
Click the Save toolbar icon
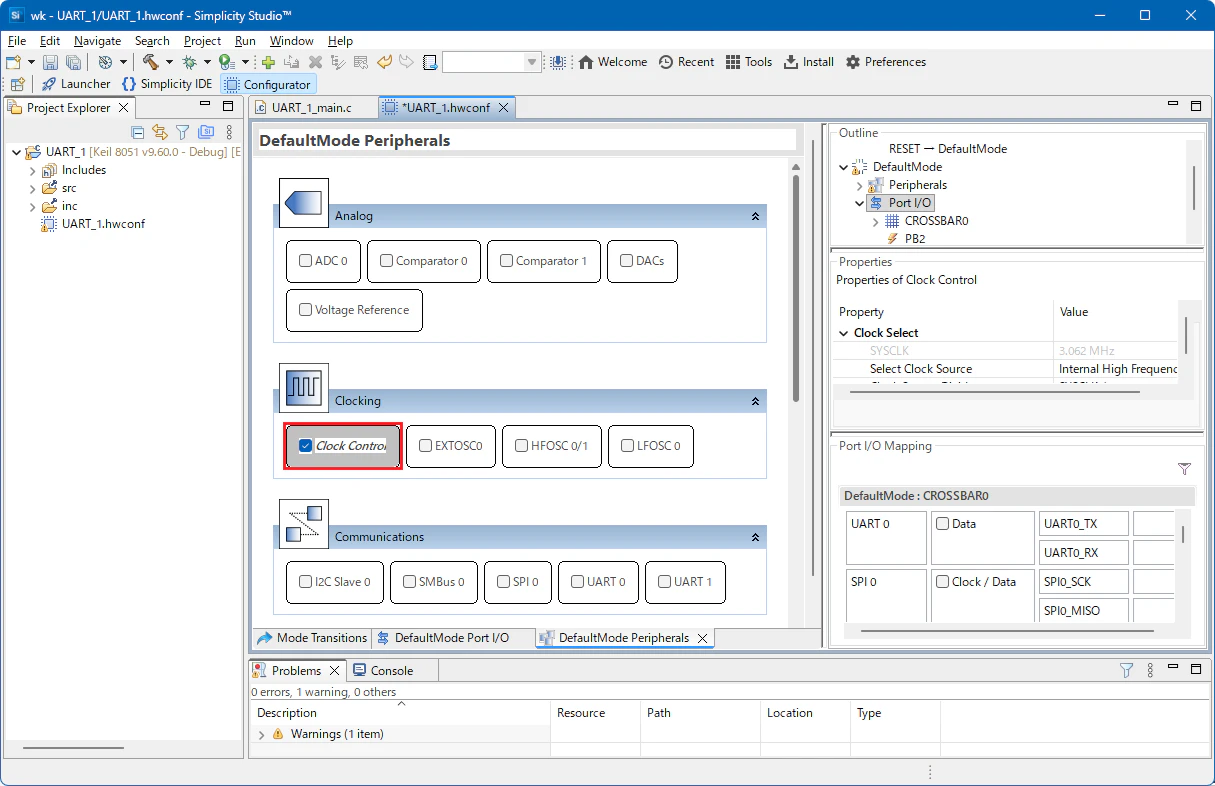[x=50, y=62]
